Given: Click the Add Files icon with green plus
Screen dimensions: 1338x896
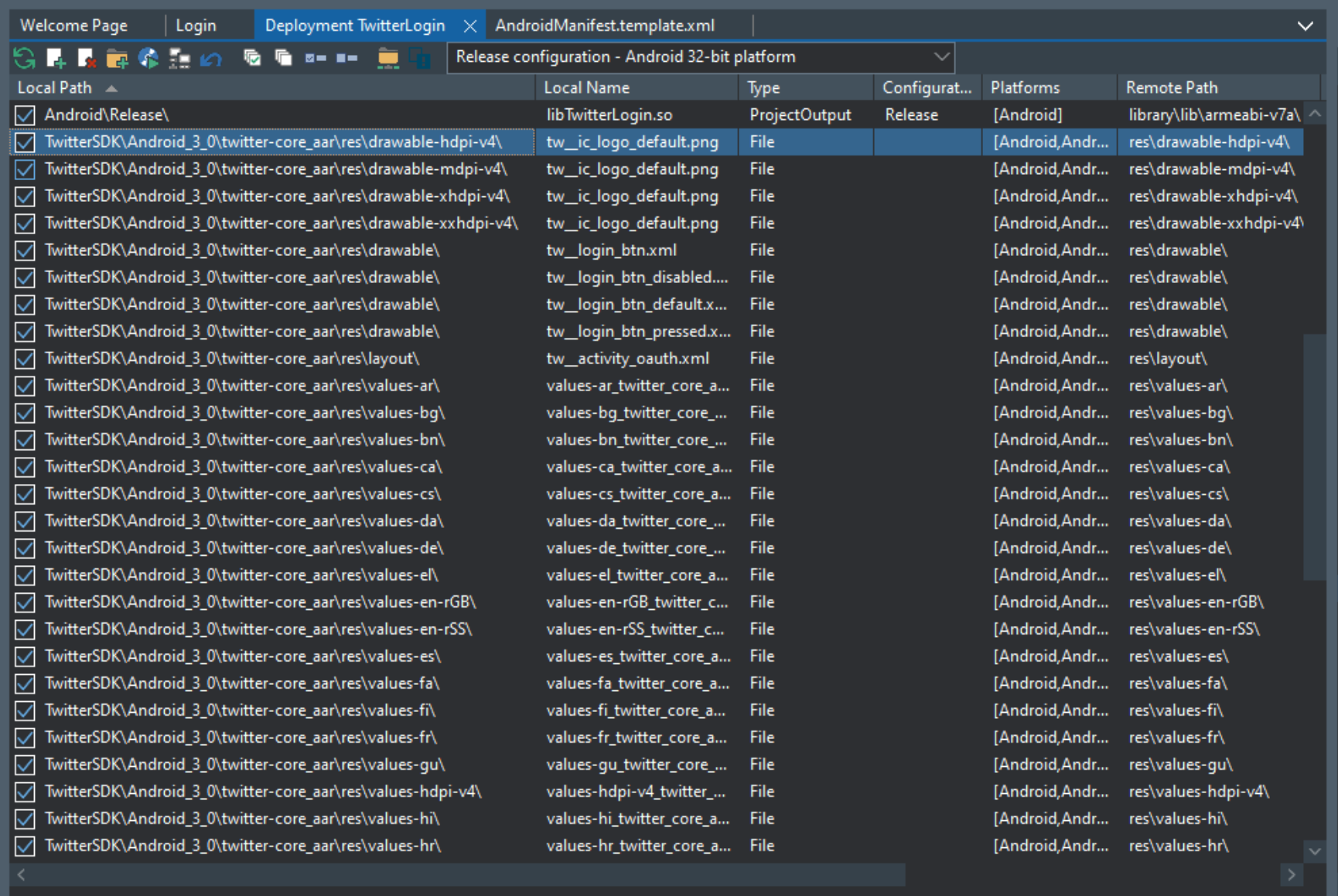Looking at the screenshot, I should [56, 58].
